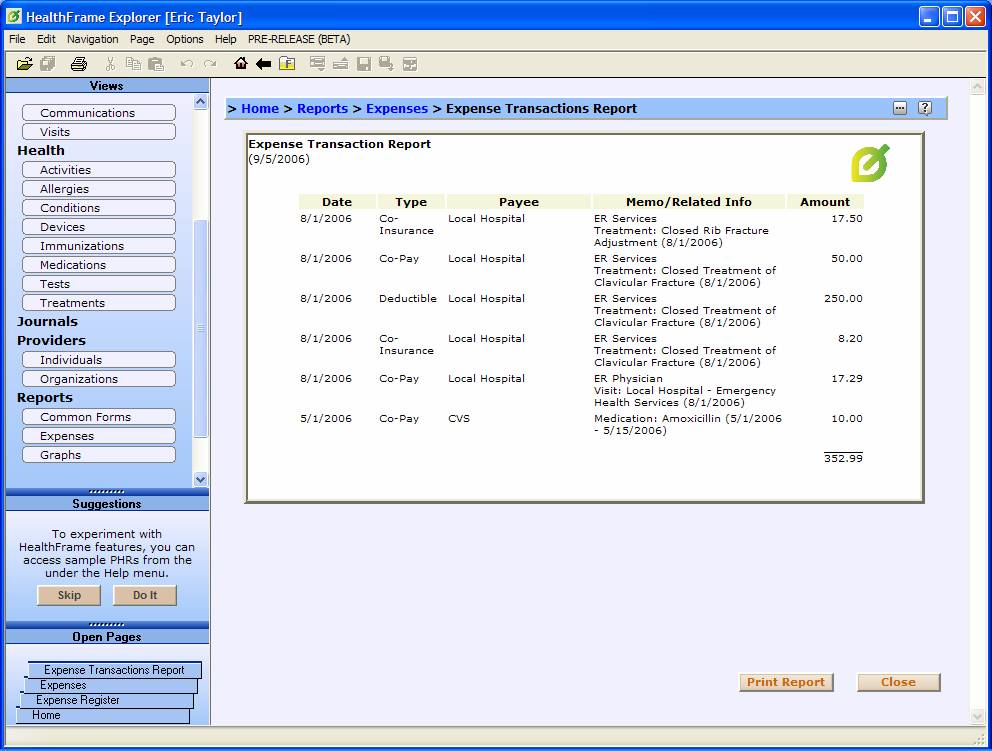Click the black Back arrow icon
Viewport: 992px width, 751px height.
click(263, 64)
